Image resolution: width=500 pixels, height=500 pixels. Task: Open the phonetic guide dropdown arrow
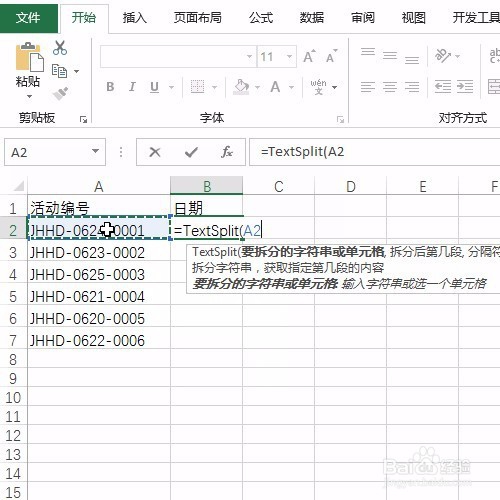tap(335, 87)
